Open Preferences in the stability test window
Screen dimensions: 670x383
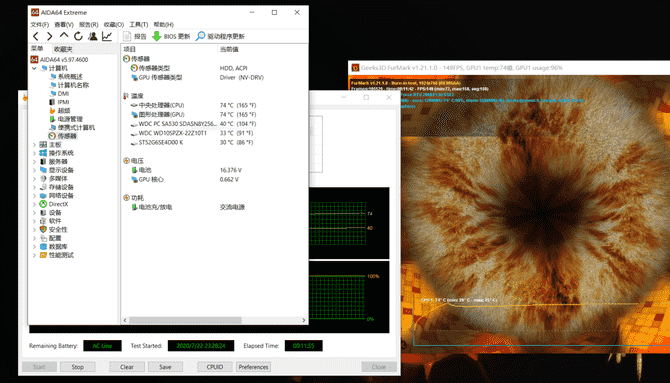click(253, 367)
